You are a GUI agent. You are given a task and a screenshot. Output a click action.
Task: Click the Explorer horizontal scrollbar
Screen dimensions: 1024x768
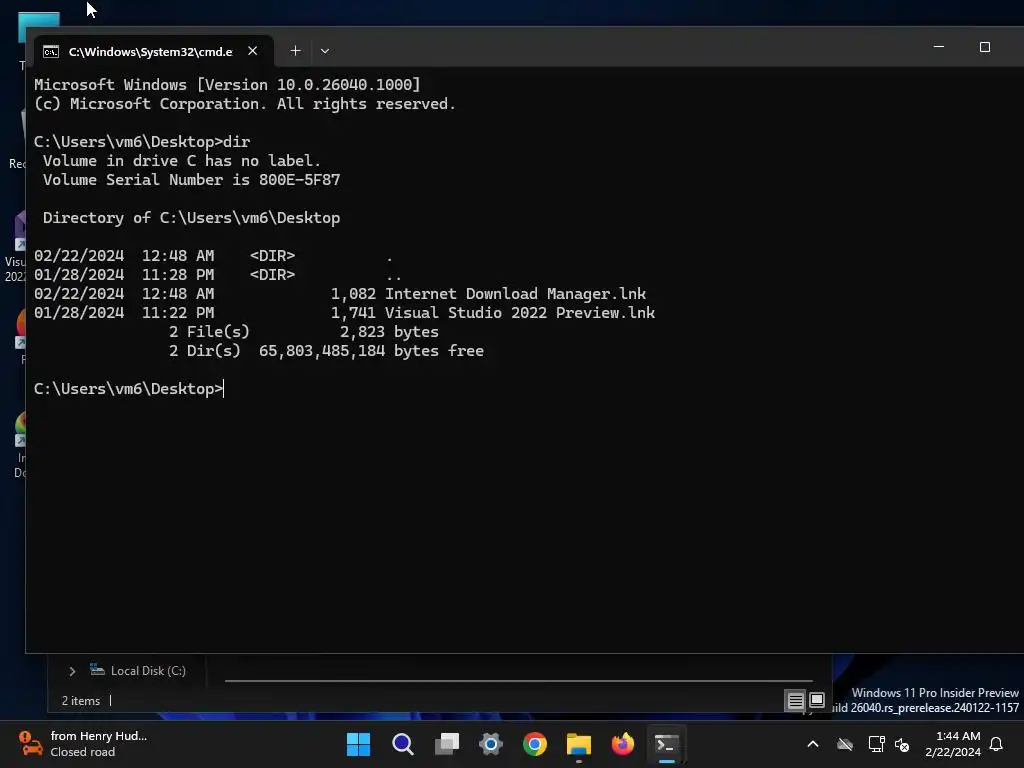[x=519, y=680]
